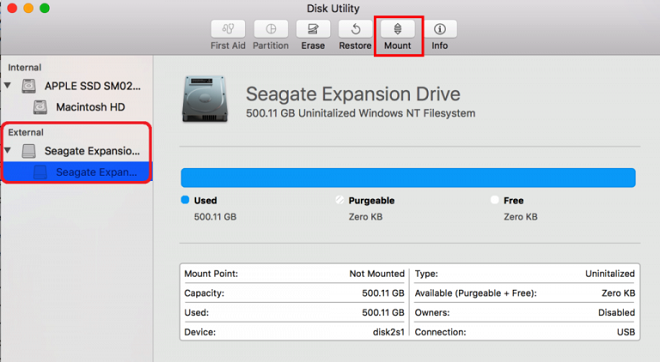The height and width of the screenshot is (362, 660).
Task: Click the Used: row value 500.11 GB
Action: click(383, 312)
